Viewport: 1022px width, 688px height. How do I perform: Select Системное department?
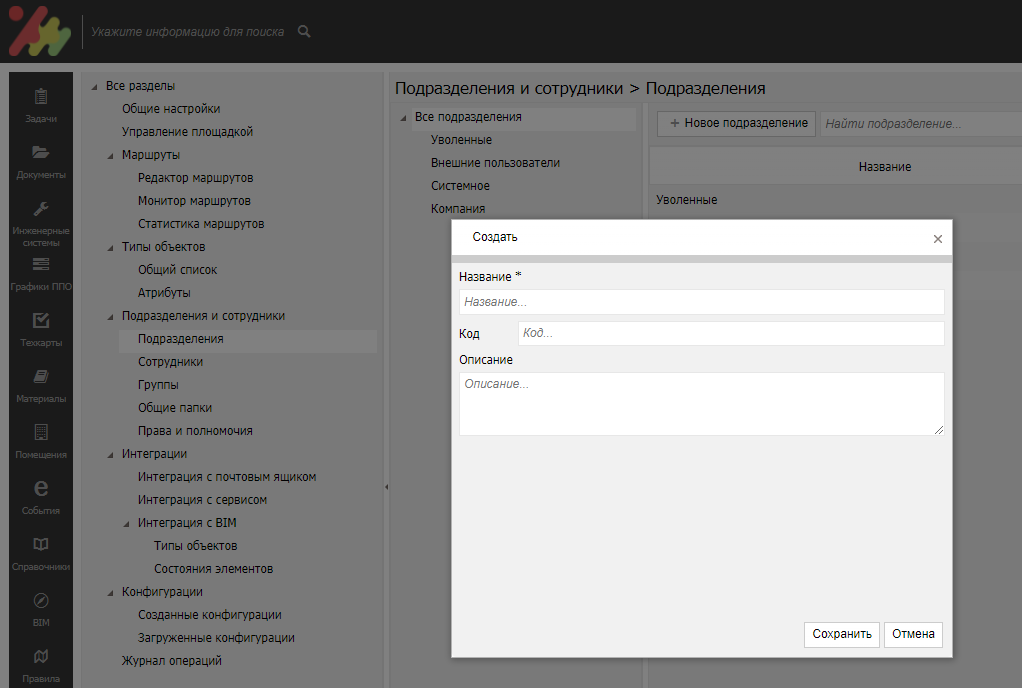460,186
